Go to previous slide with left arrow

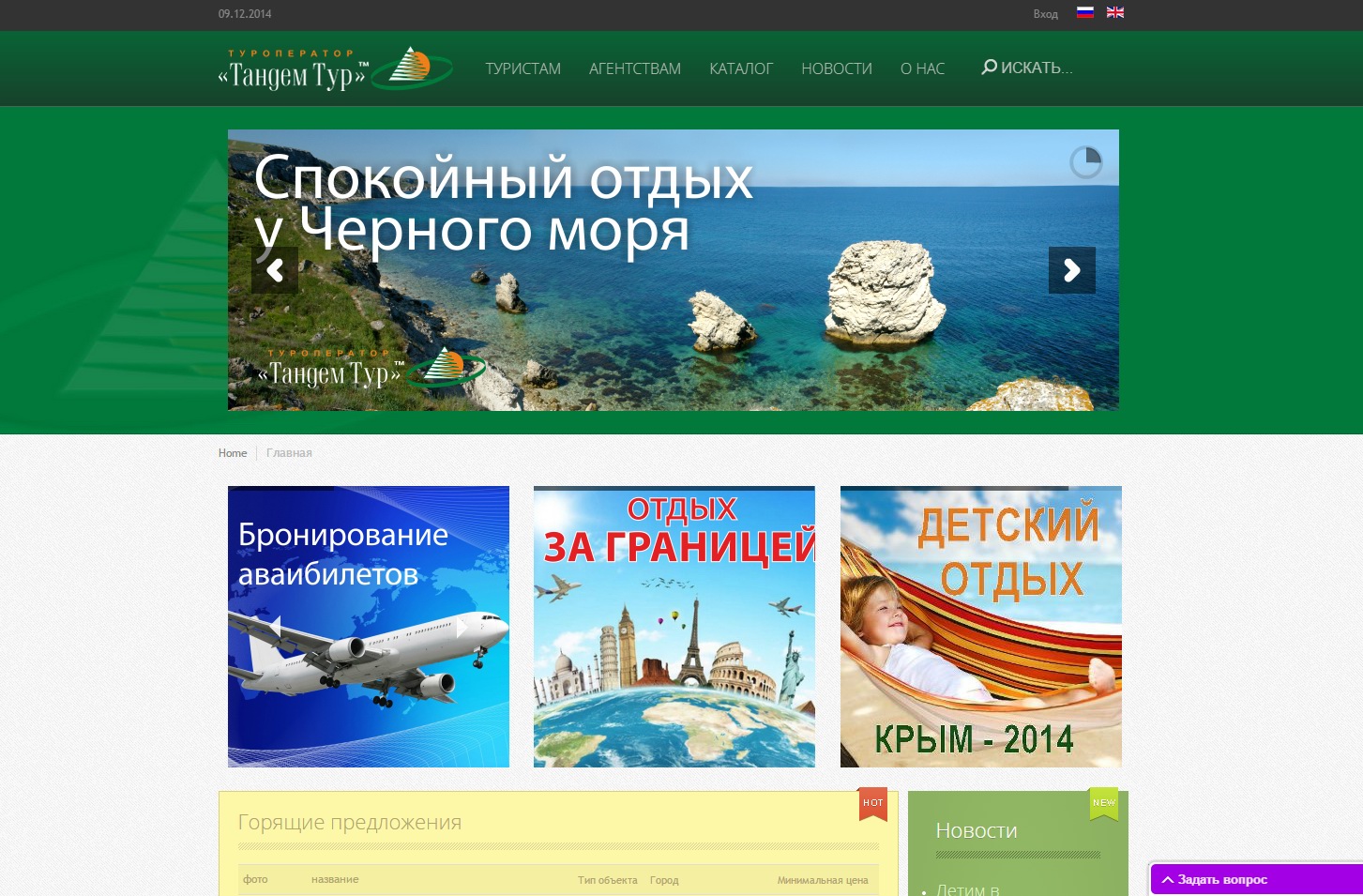(x=275, y=270)
